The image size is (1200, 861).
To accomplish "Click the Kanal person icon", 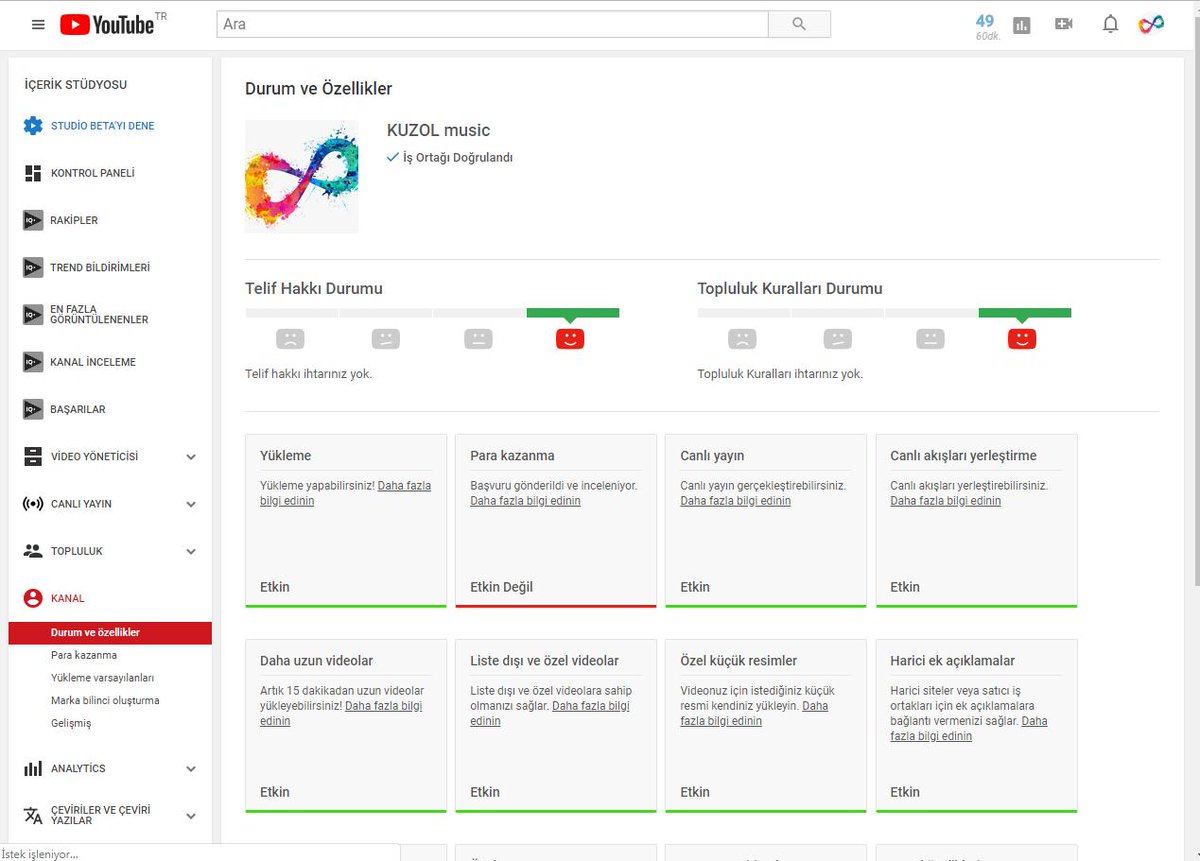I will coord(33,598).
